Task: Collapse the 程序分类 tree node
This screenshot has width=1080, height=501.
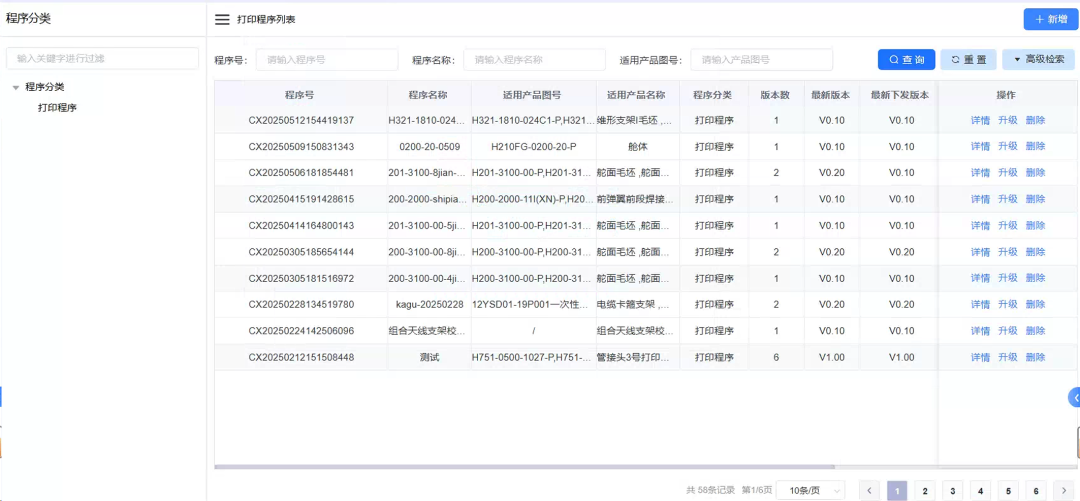Action: point(16,87)
